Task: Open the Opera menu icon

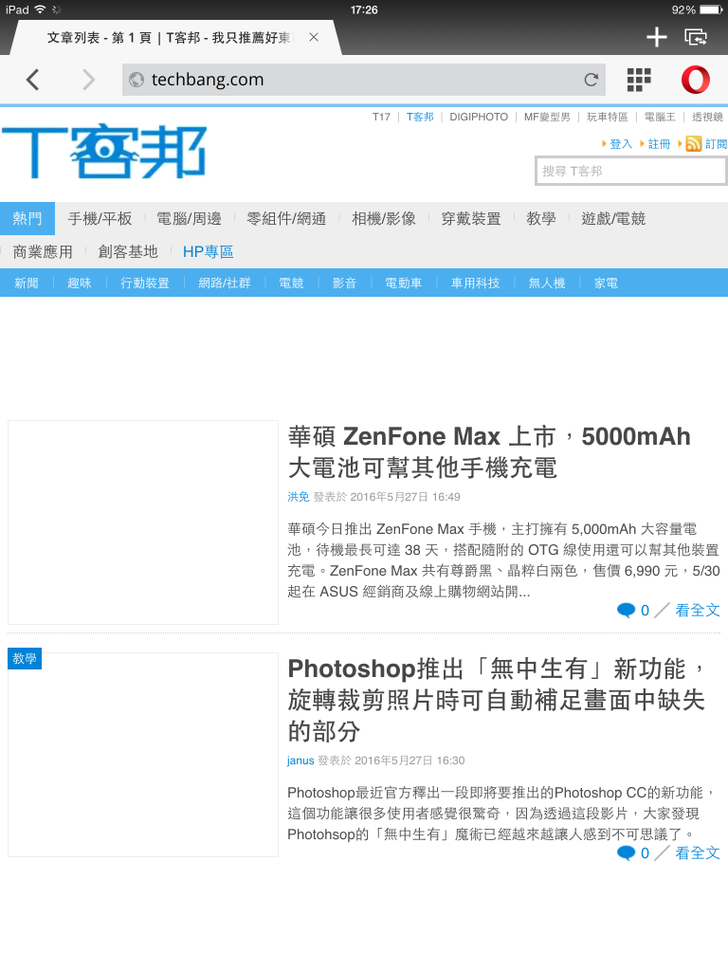Action: pyautogui.click(x=695, y=79)
